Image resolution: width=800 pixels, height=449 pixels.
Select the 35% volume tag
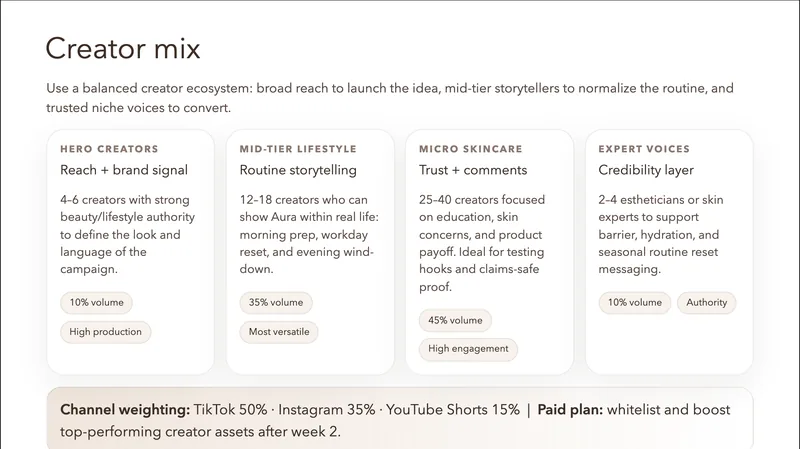coord(276,302)
